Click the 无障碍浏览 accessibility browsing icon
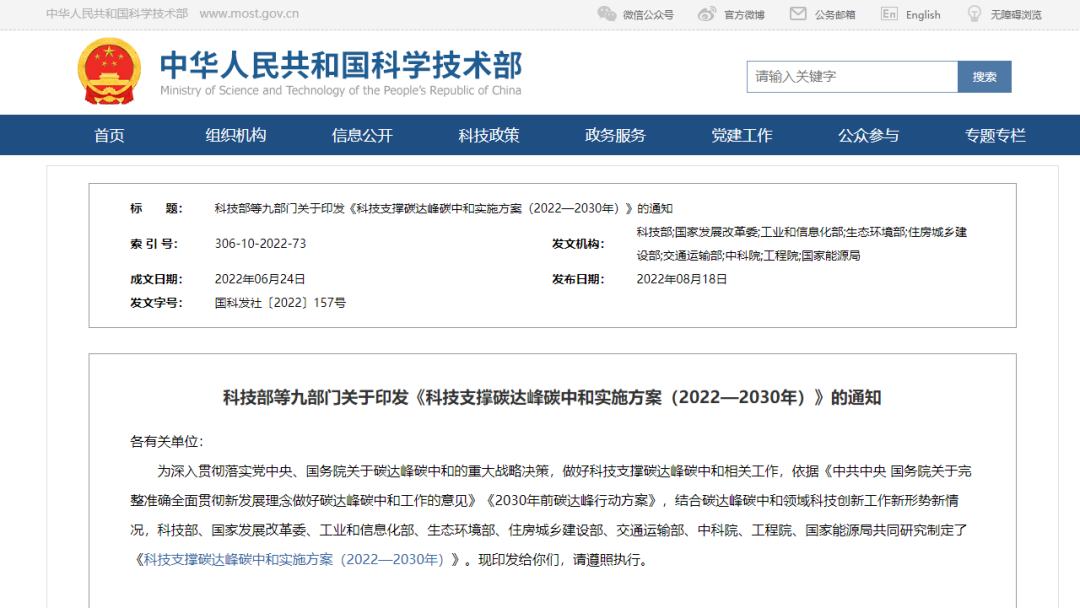1080x608 pixels. point(973,13)
